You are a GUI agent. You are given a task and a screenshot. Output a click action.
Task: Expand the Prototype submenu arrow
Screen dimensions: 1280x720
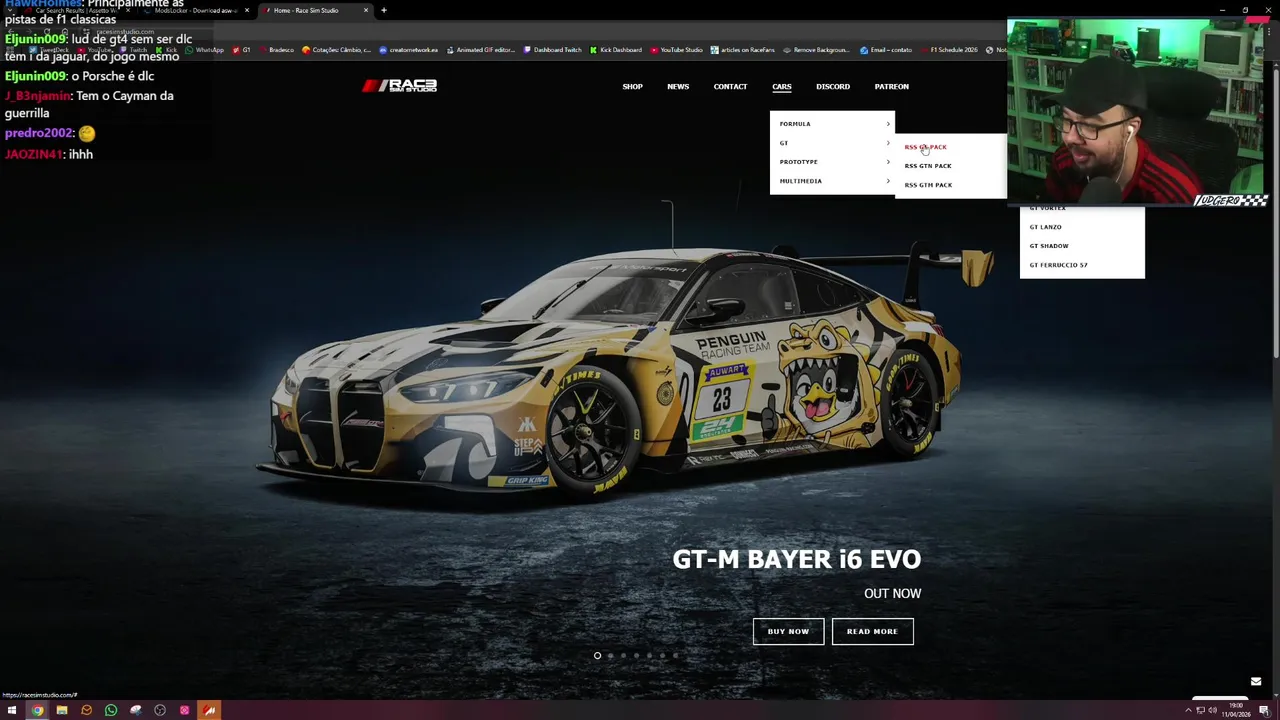point(888,162)
